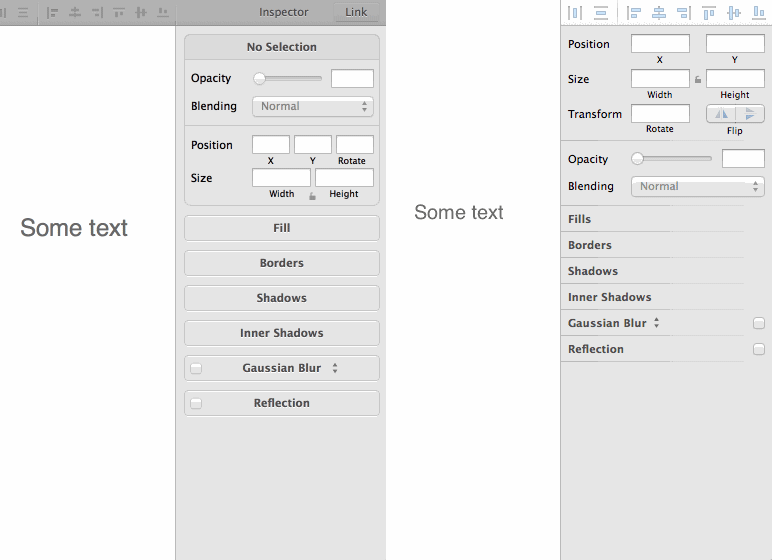The height and width of the screenshot is (560, 772).
Task: Click the Opacity slider in left panel
Action: point(288,78)
